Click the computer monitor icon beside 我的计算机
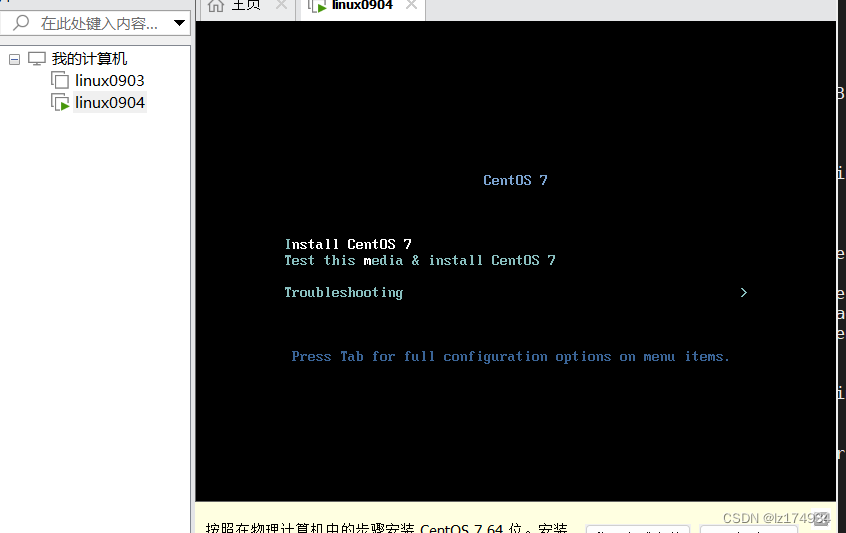The height and width of the screenshot is (533, 846). (37, 59)
